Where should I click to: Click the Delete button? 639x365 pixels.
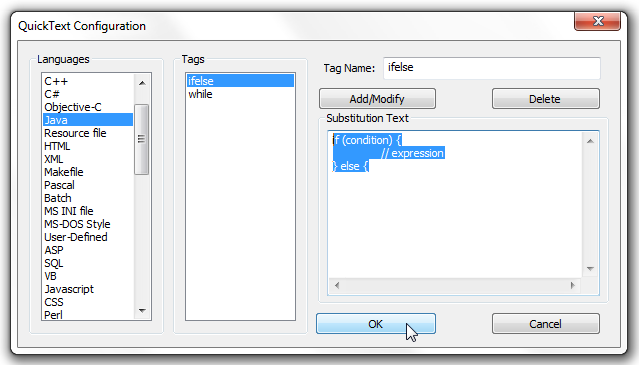(546, 99)
